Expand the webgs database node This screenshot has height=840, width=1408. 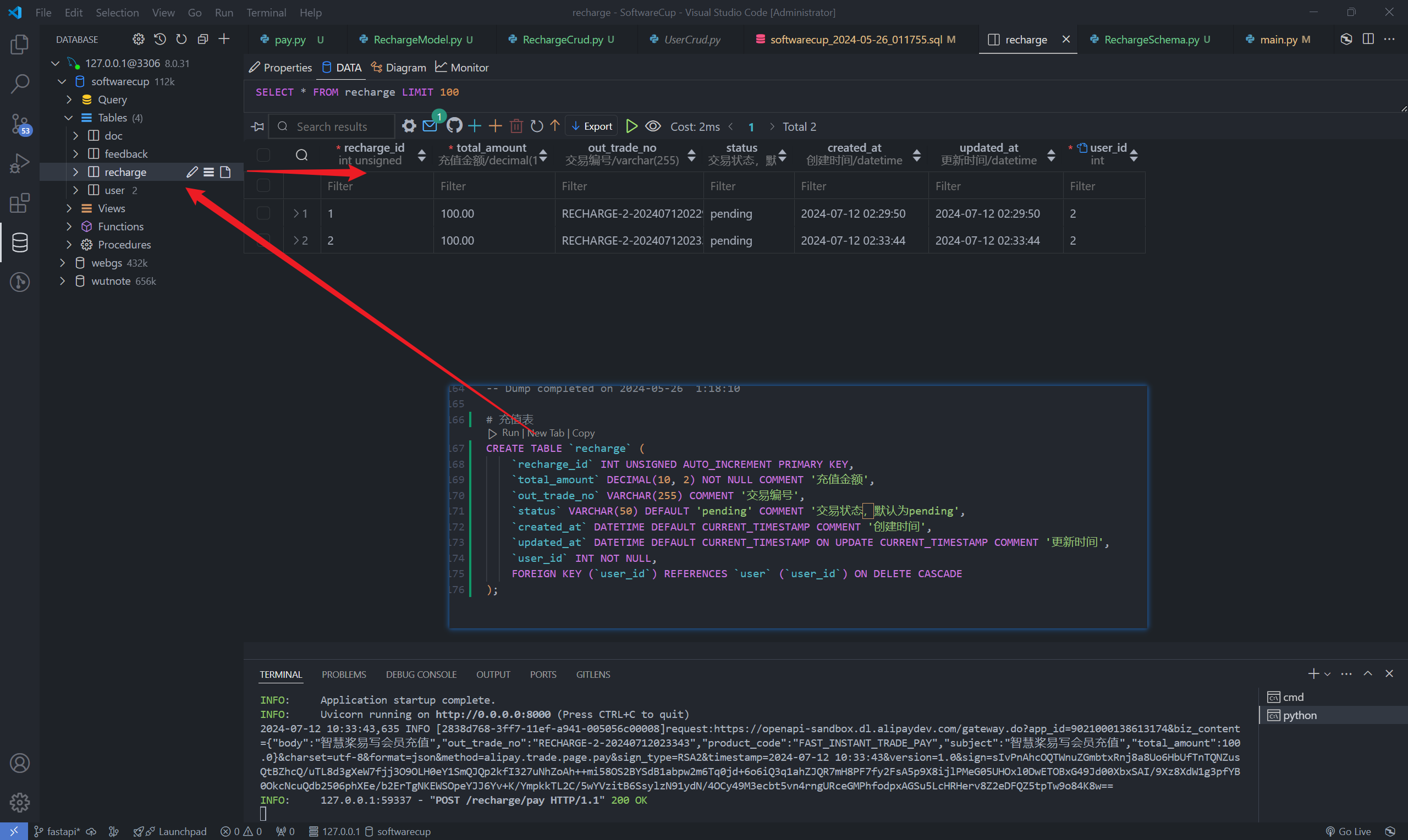pos(62,263)
